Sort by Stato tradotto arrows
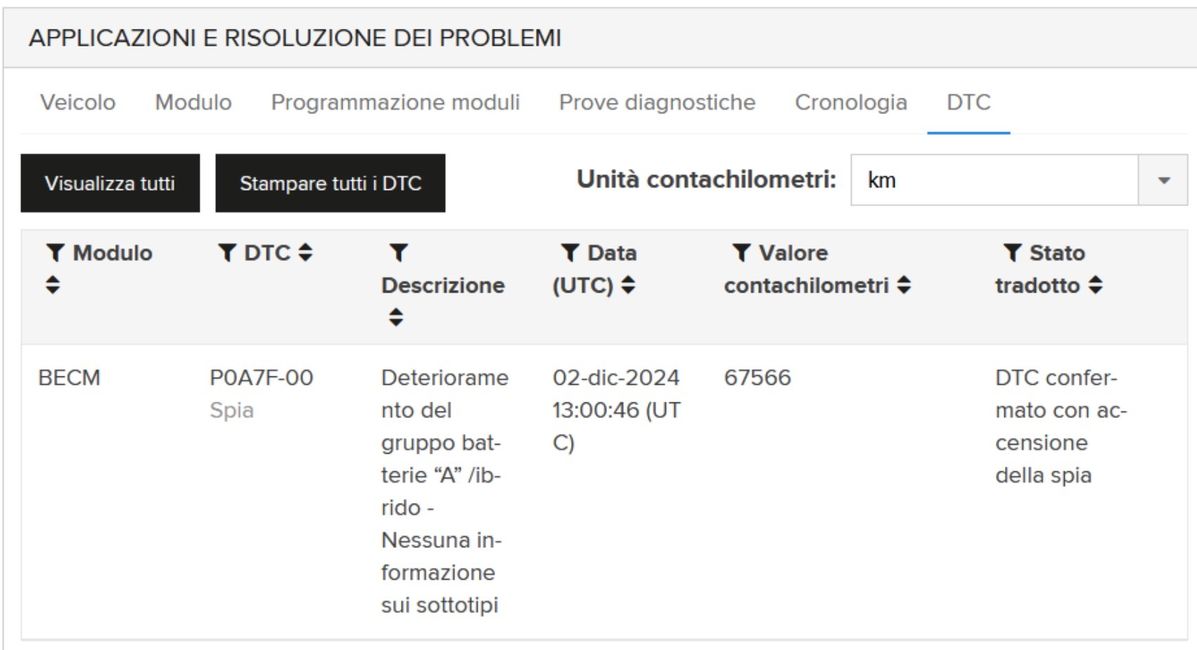This screenshot has width=1197, height=650. tap(1095, 285)
